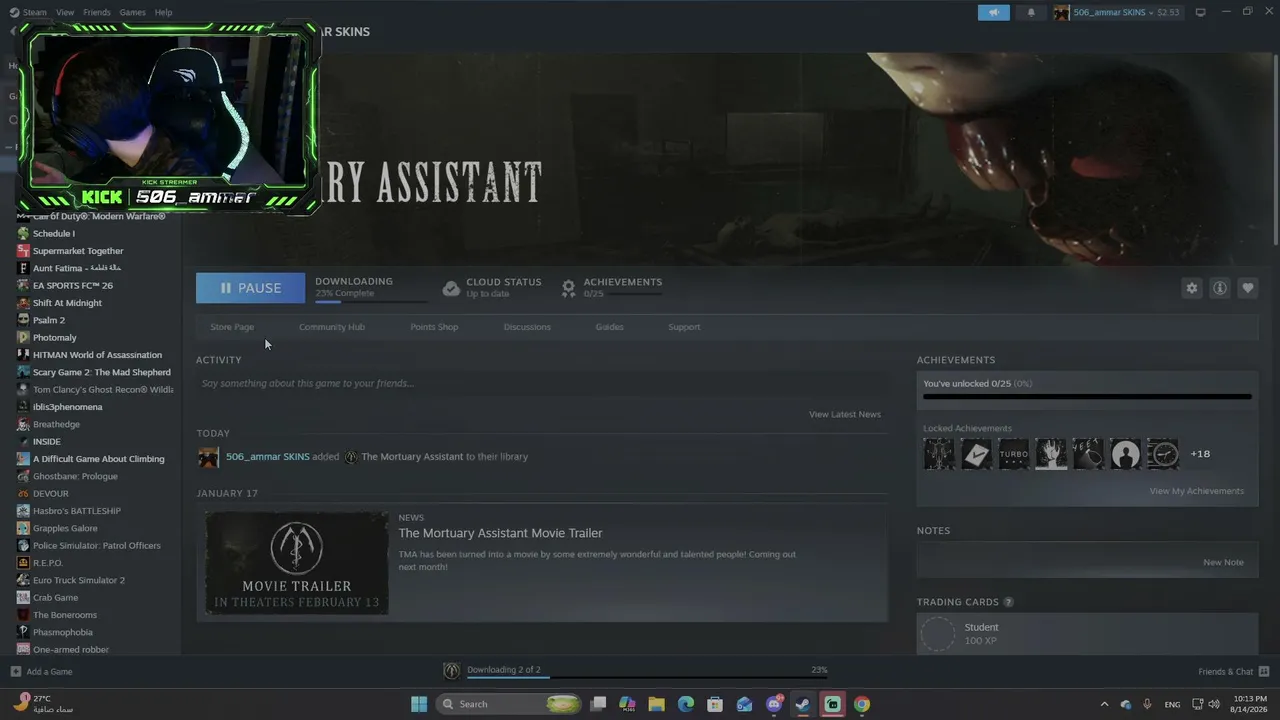Image resolution: width=1280 pixels, height=720 pixels.
Task: Open game settings gear icon
Action: (1191, 288)
